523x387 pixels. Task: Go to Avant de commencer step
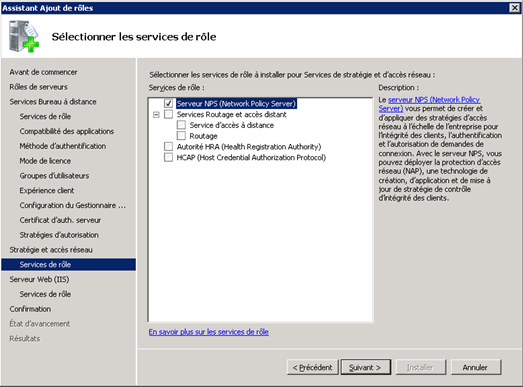coord(43,72)
